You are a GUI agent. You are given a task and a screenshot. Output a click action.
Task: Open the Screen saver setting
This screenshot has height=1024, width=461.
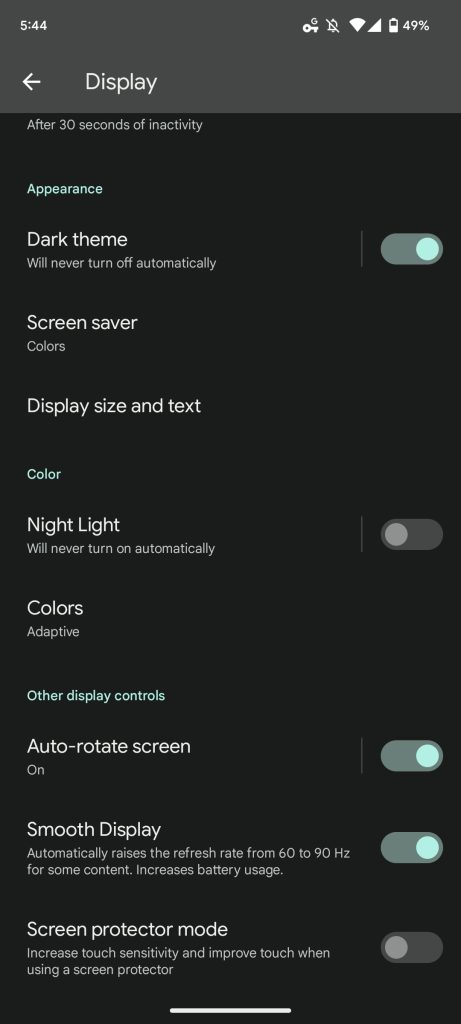(230, 332)
